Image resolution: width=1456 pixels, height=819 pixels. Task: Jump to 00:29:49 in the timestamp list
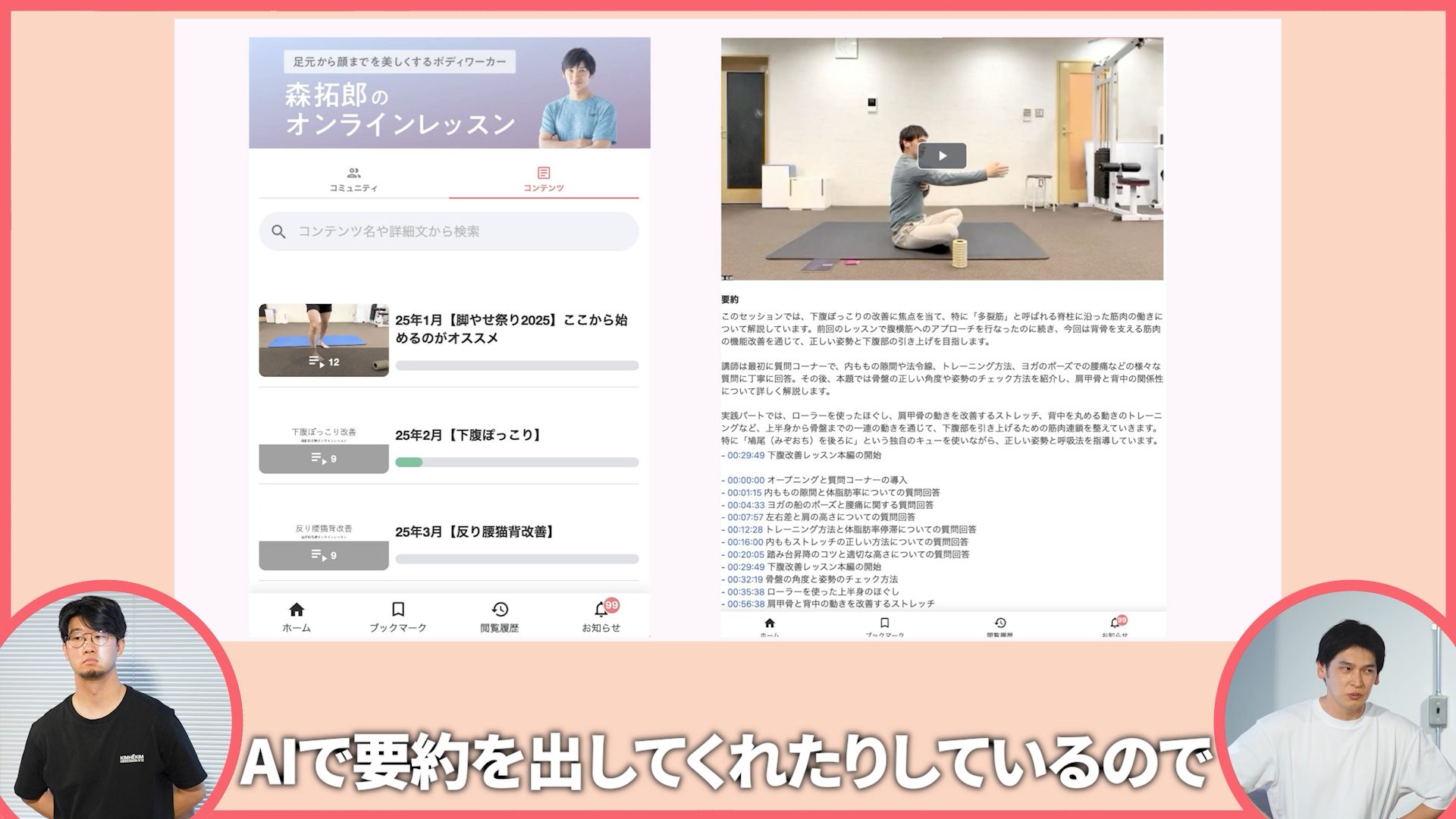coord(745,567)
